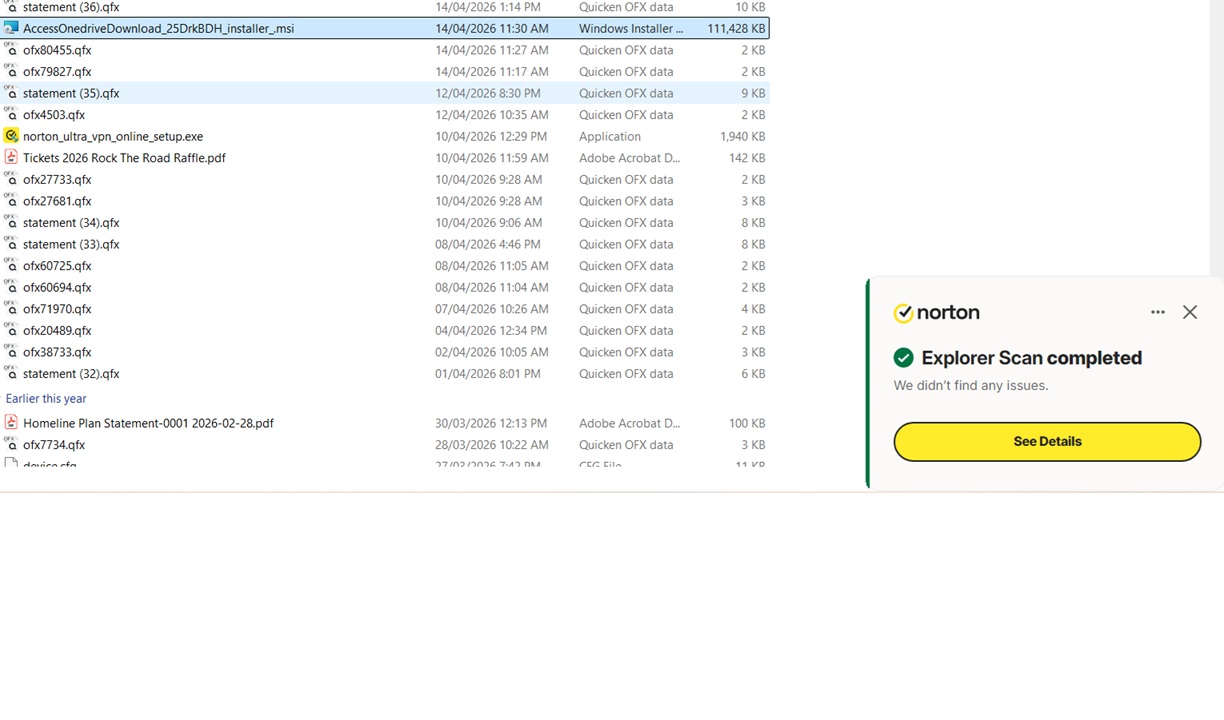Click the norton_ultra_vpn_online_setup.exe icon

coord(11,136)
